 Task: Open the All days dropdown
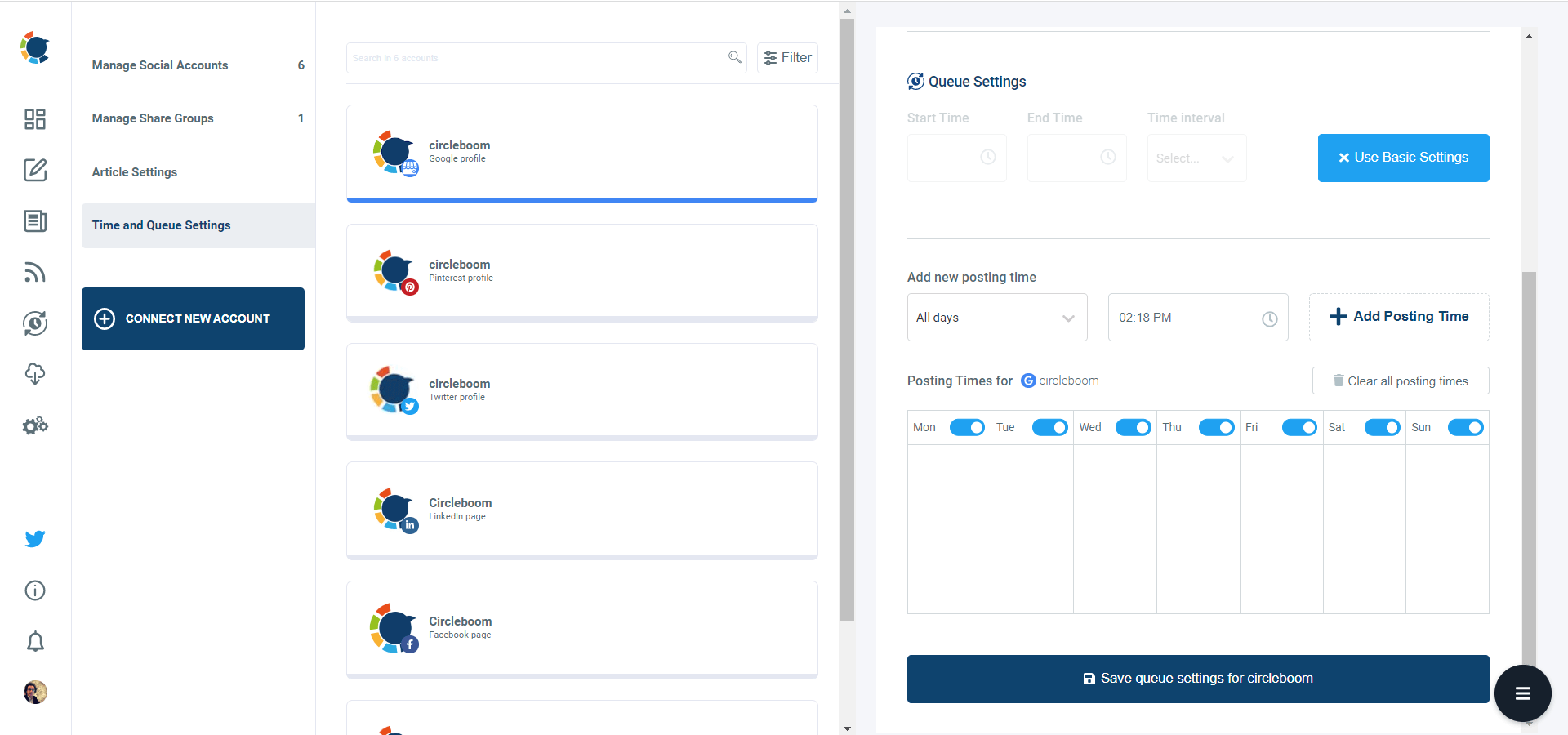996,317
